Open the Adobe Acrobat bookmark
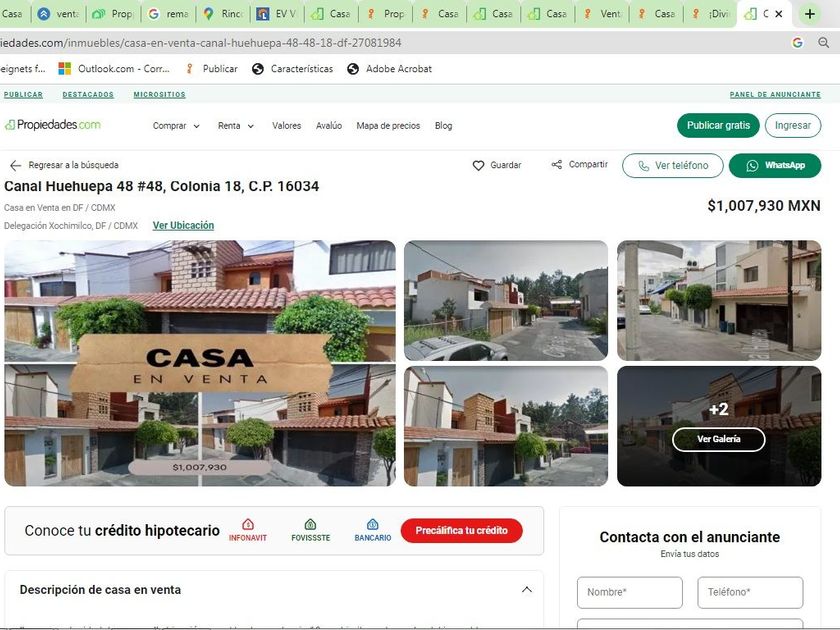Screen dimensions: 840x630 [x=389, y=69]
